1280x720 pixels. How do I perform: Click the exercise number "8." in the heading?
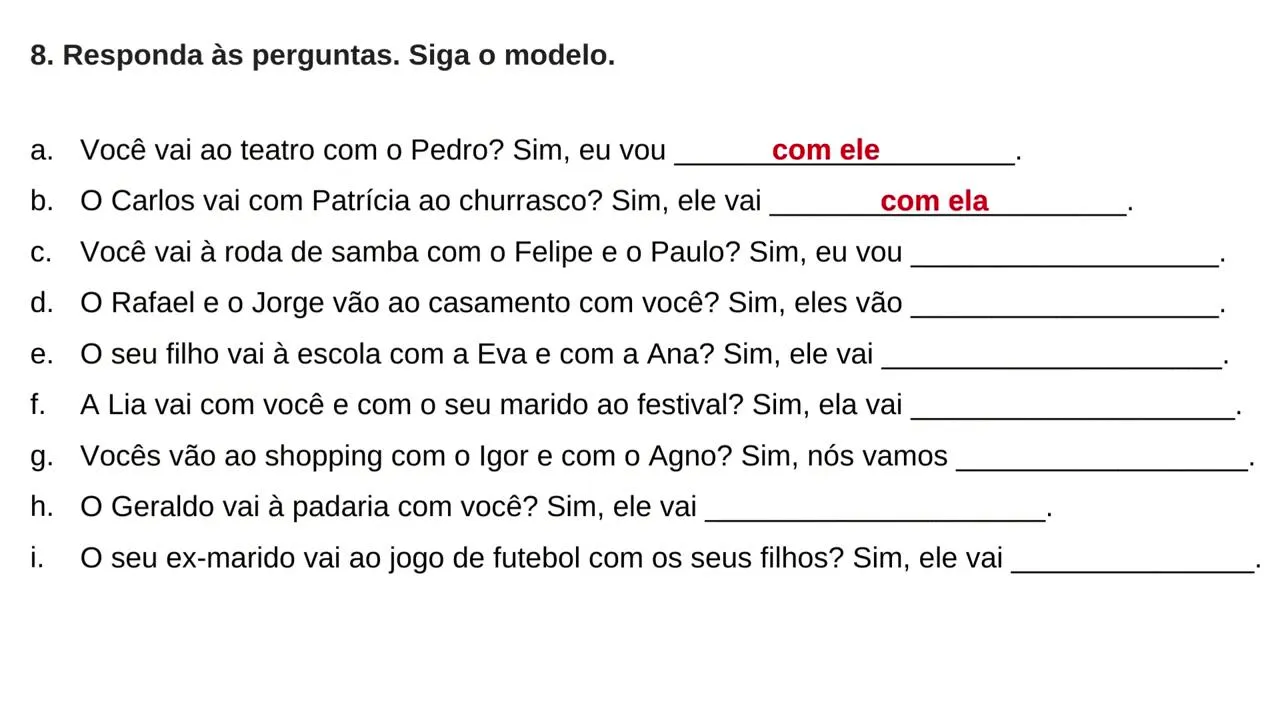[41, 56]
